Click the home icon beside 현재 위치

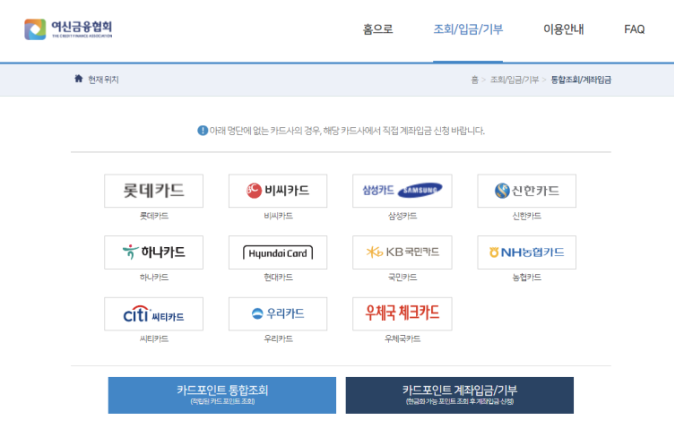(x=78, y=79)
